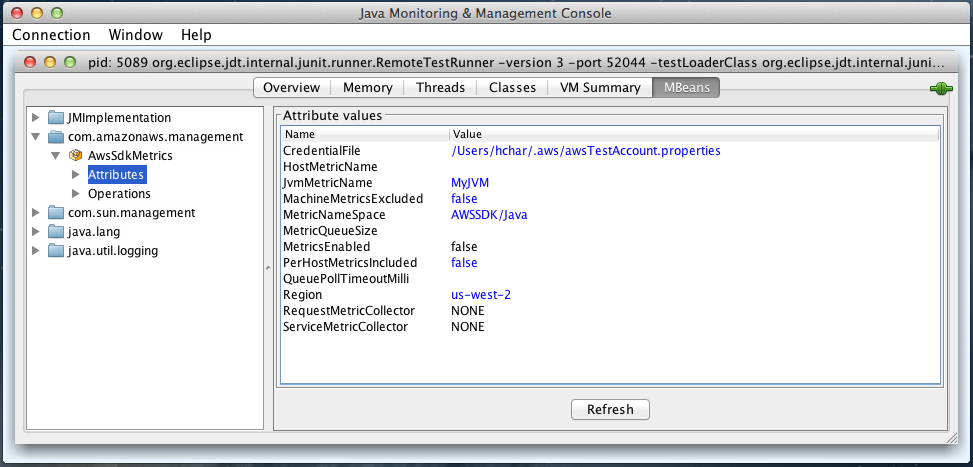
Task: Switch to the Memory tab
Action: (x=367, y=87)
